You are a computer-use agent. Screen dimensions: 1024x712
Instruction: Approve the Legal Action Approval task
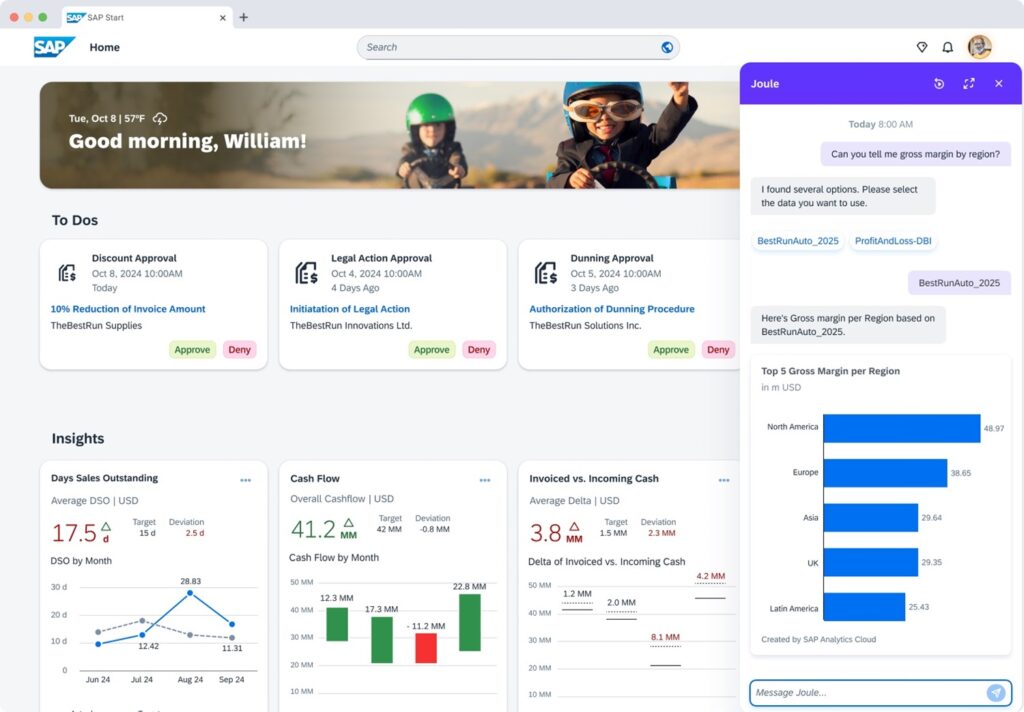point(432,349)
